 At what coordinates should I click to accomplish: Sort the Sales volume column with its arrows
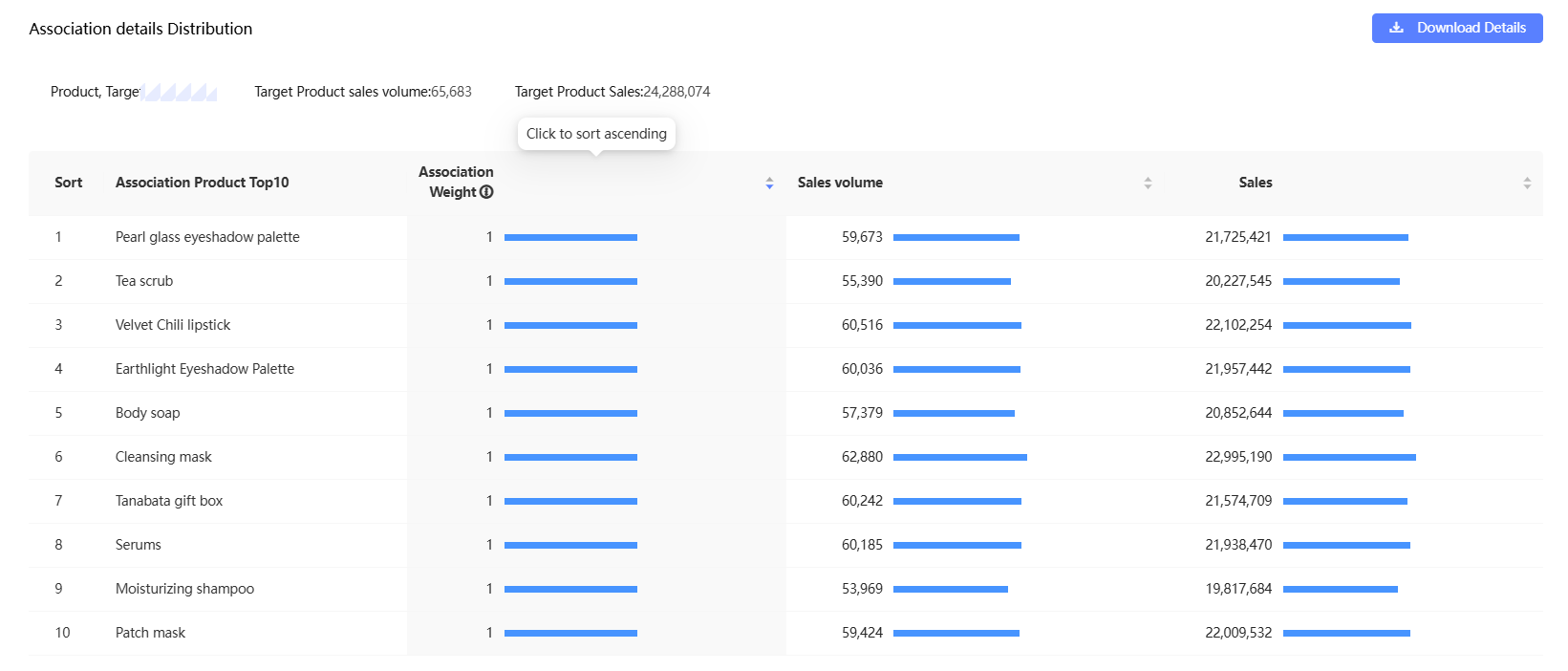point(1148,183)
